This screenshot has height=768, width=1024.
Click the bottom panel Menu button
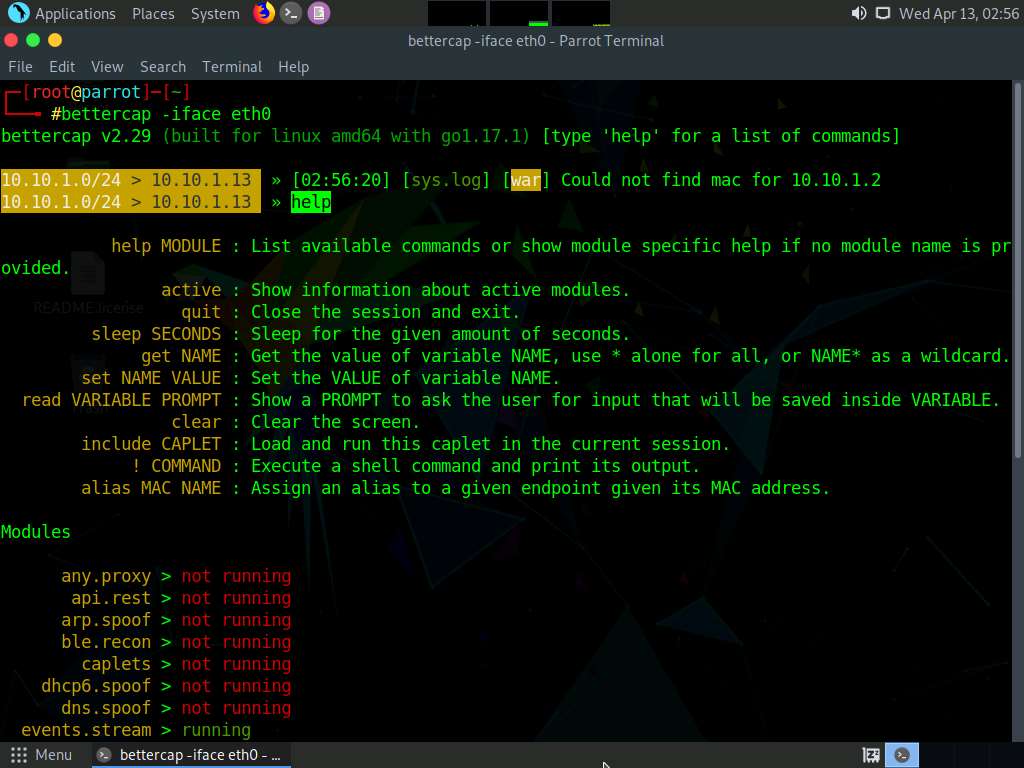pos(41,755)
